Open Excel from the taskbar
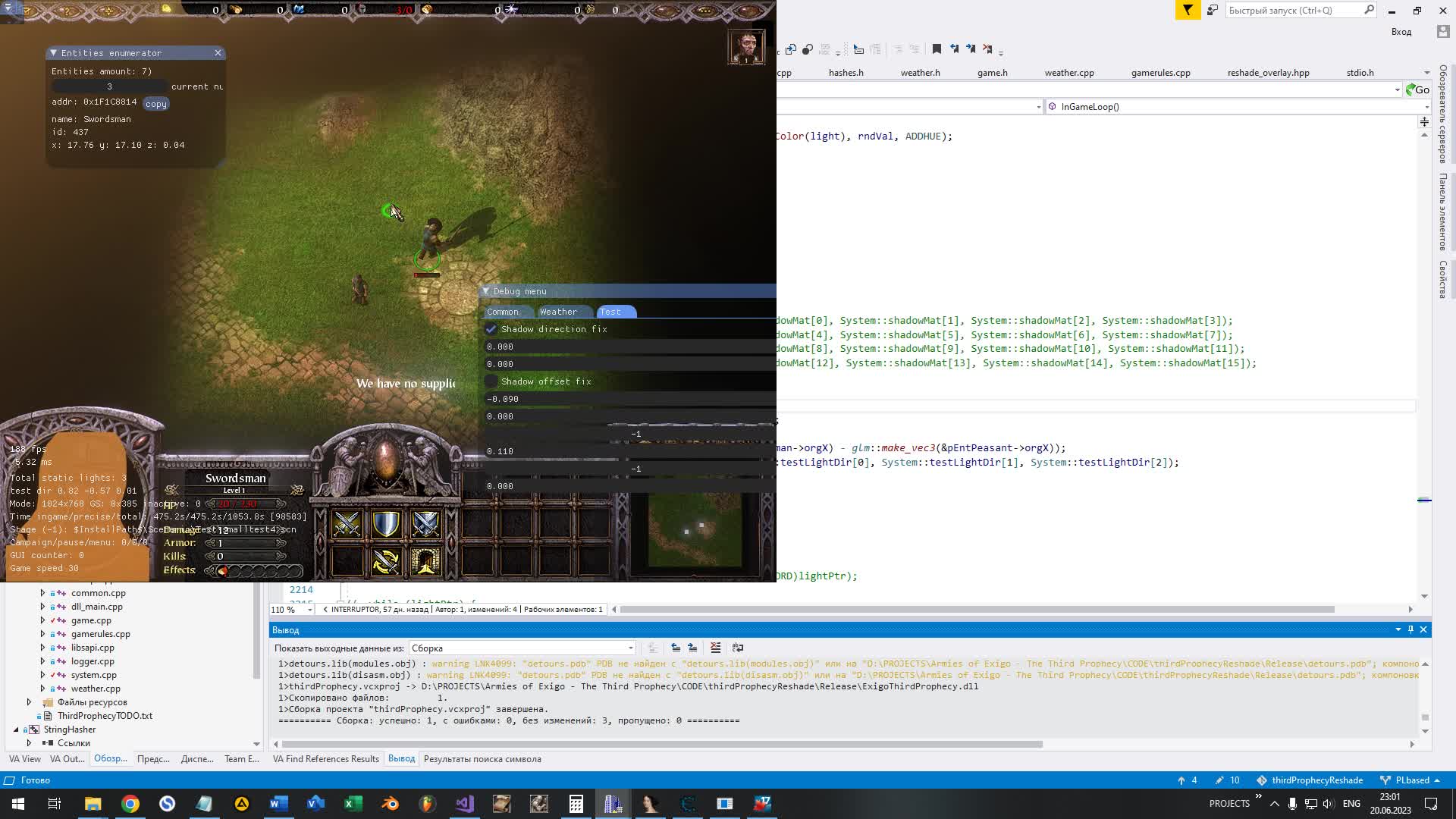 [x=353, y=804]
